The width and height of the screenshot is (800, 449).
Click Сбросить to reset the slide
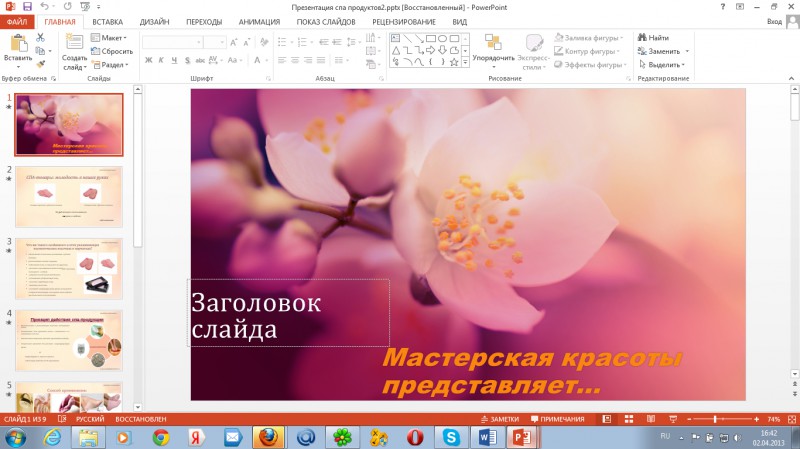[112, 51]
